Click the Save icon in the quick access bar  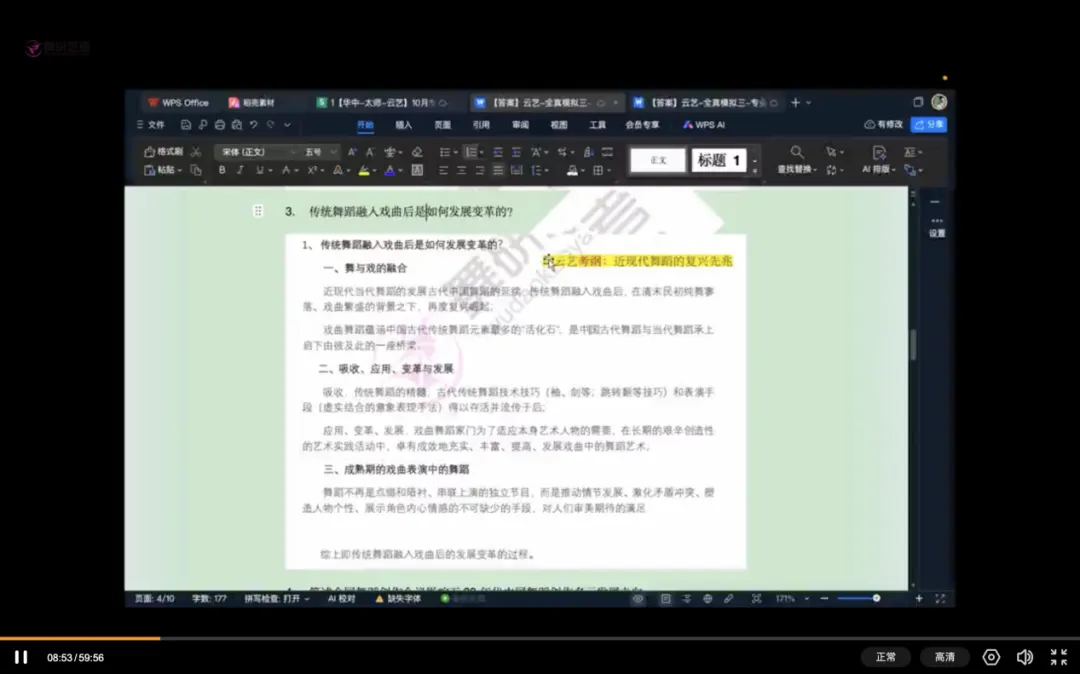pyautogui.click(x=186, y=125)
